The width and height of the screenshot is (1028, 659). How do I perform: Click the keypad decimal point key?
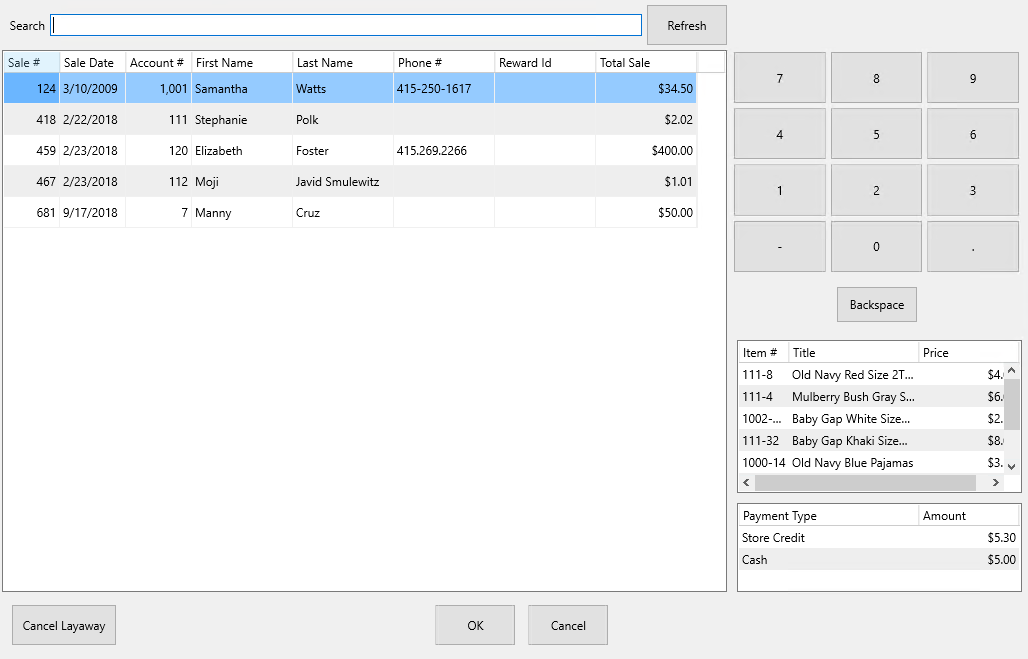coord(972,247)
